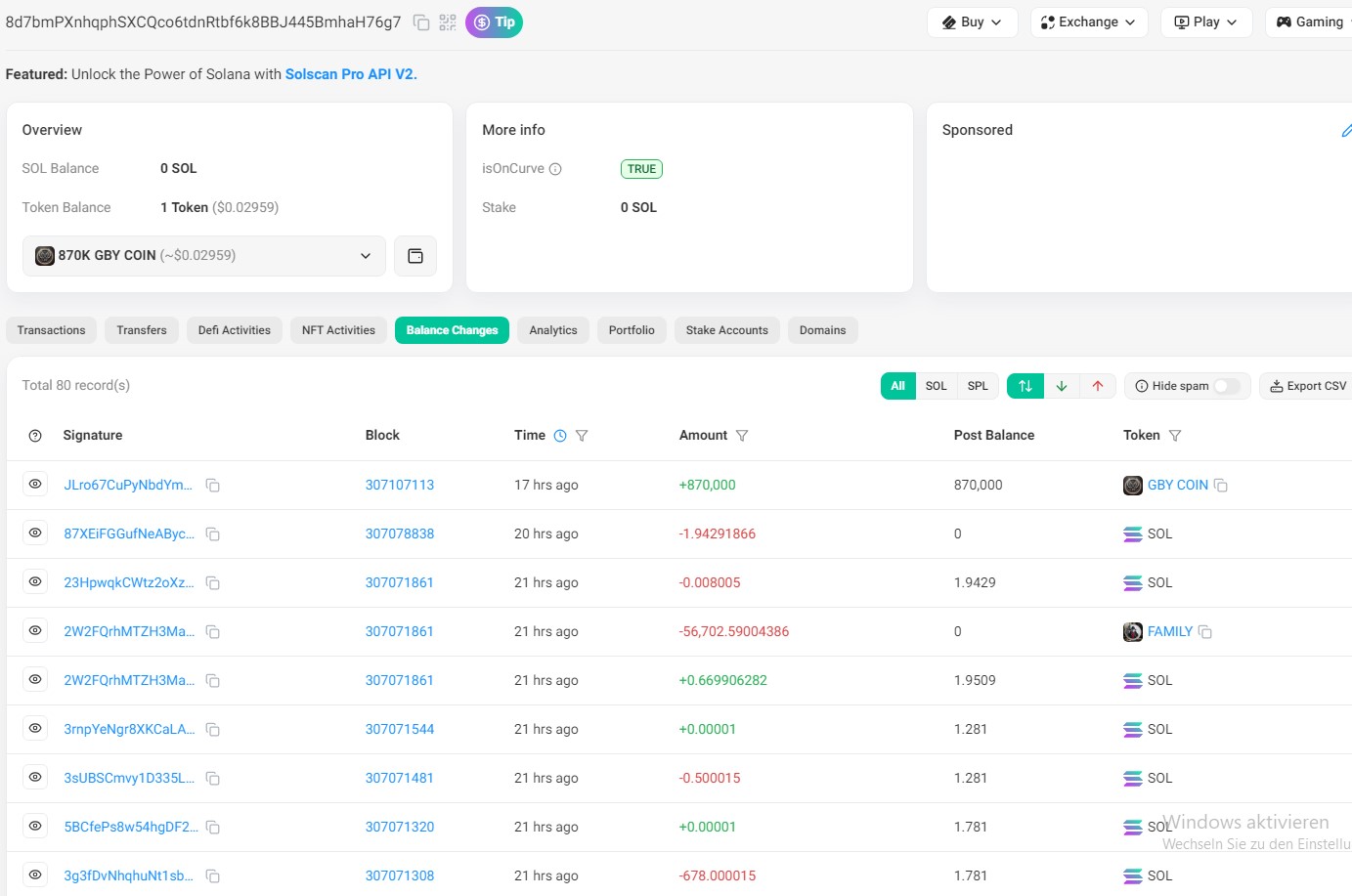Open the Play dropdown menu
Viewport: 1352px width, 896px height.
pos(1205,22)
